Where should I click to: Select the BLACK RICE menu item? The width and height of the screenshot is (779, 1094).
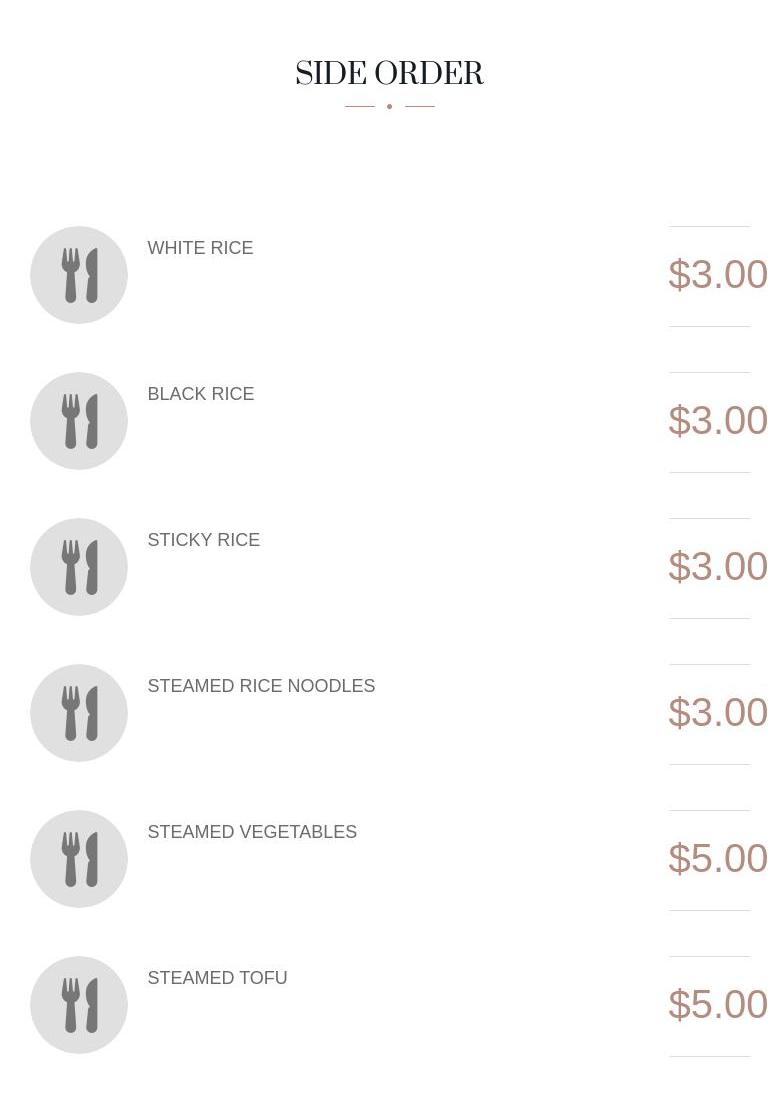201,394
